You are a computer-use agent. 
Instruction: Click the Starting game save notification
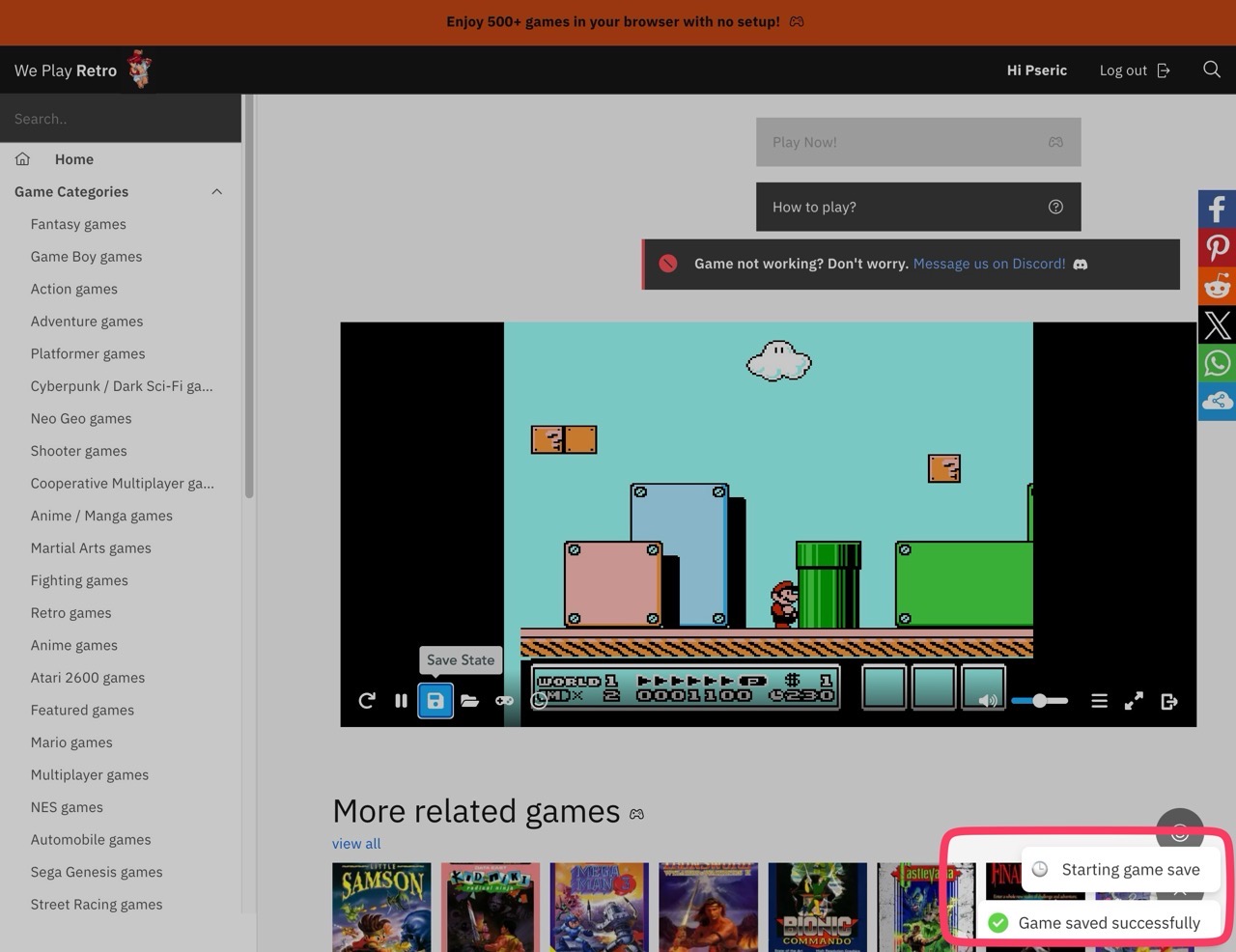click(1120, 870)
